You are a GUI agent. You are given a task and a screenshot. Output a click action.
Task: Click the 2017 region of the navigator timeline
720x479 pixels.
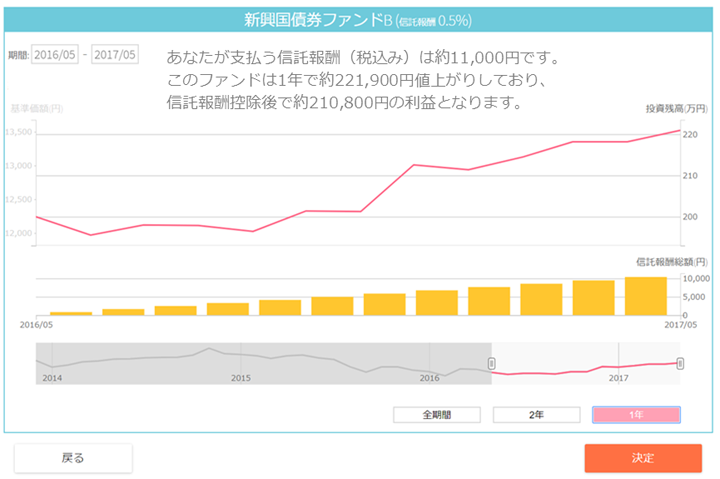(618, 378)
